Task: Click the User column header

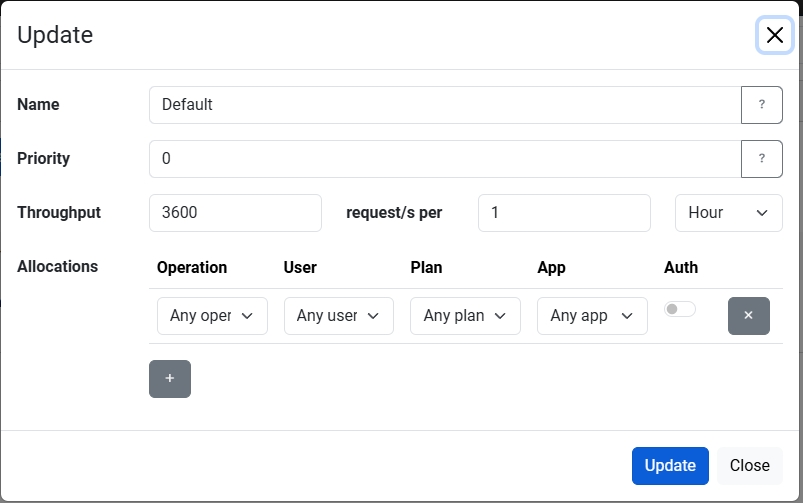Action: [x=300, y=267]
